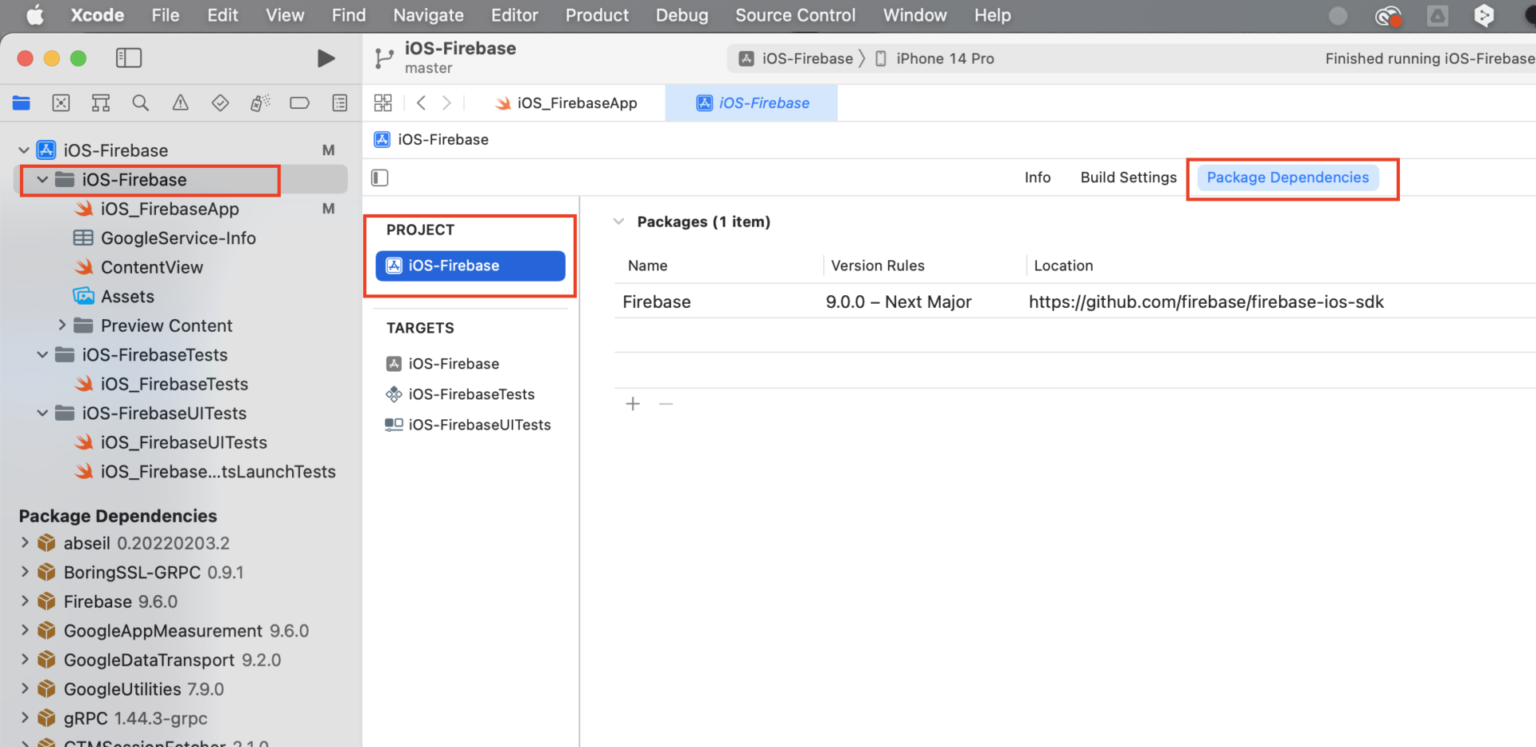Viewport: 1536px width, 747px height.
Task: Open the Report navigator icon
Action: tap(339, 103)
